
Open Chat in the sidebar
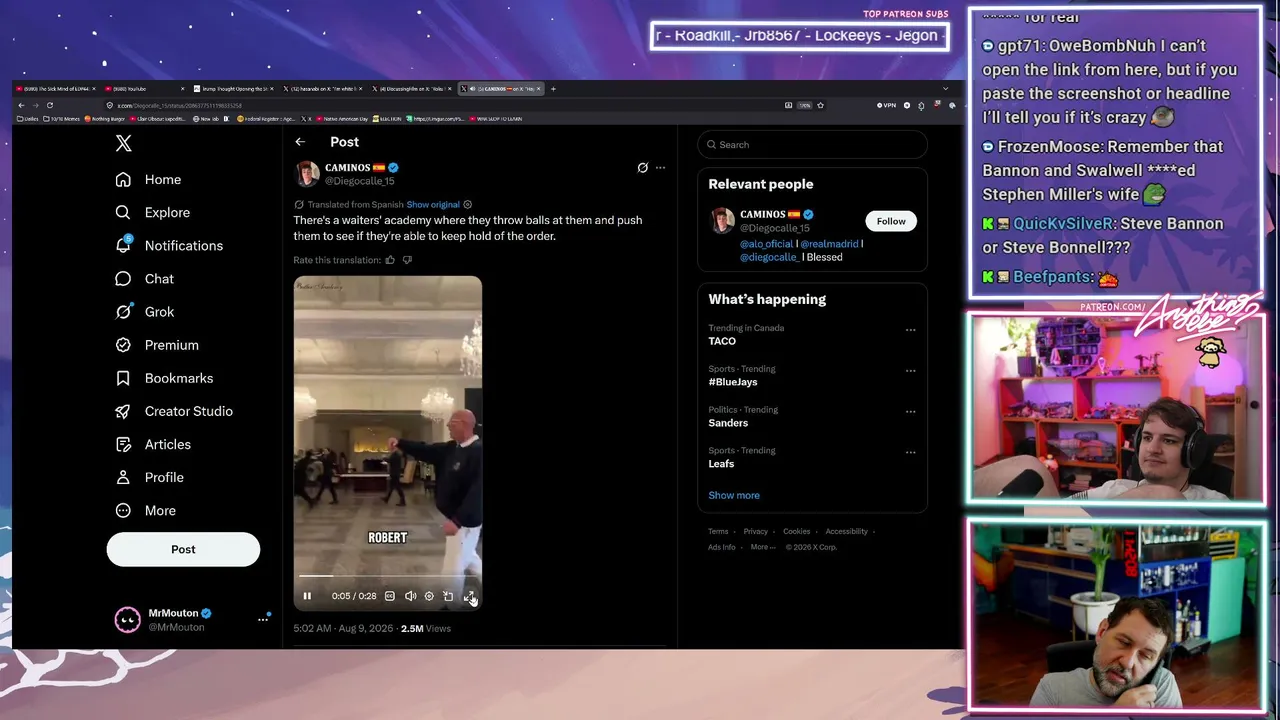pos(144,279)
